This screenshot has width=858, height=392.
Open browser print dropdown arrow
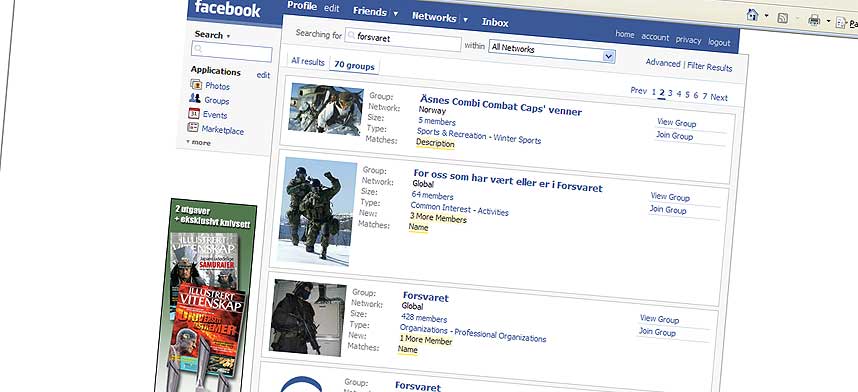click(x=828, y=22)
